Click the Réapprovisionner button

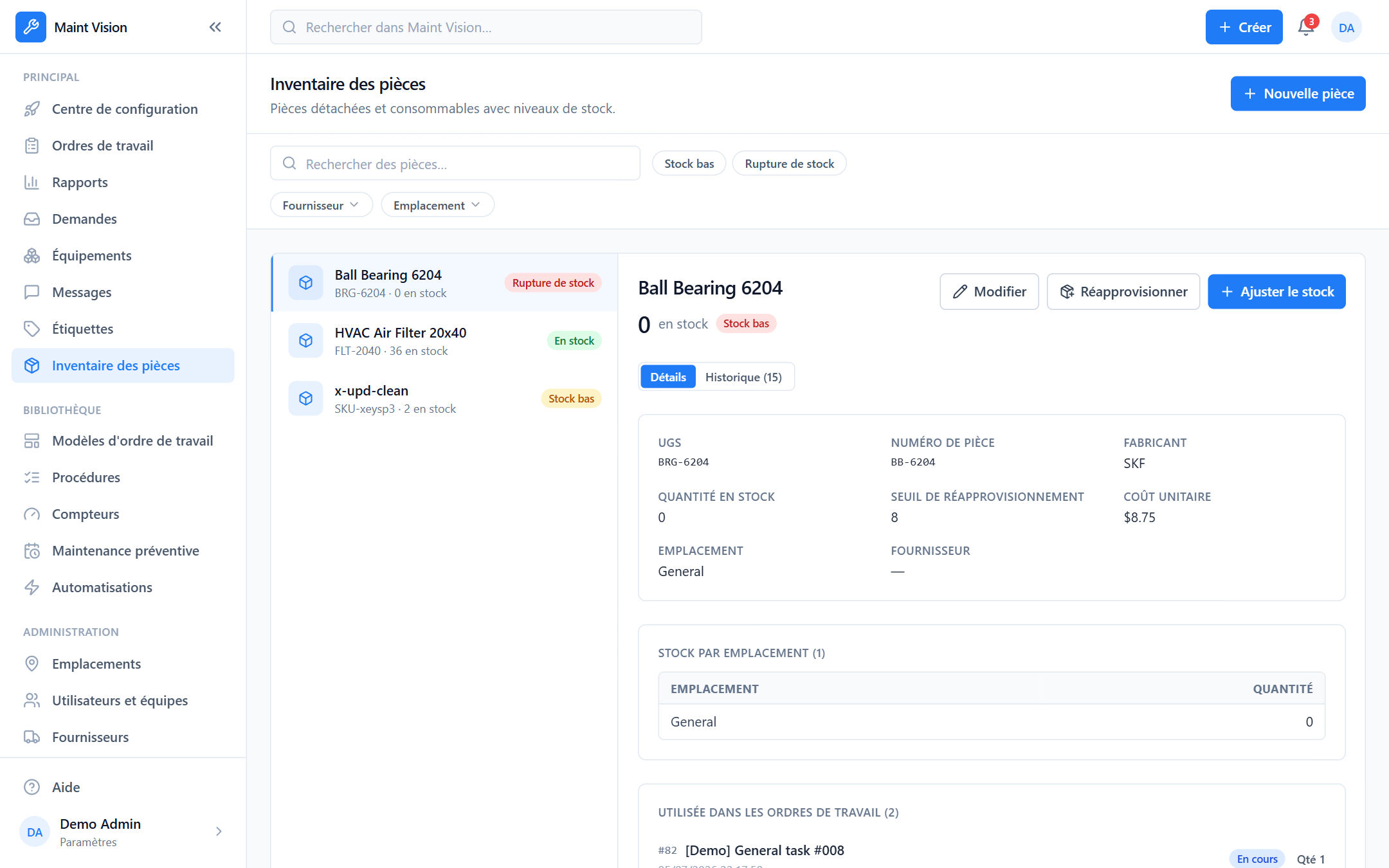pyautogui.click(x=1123, y=292)
